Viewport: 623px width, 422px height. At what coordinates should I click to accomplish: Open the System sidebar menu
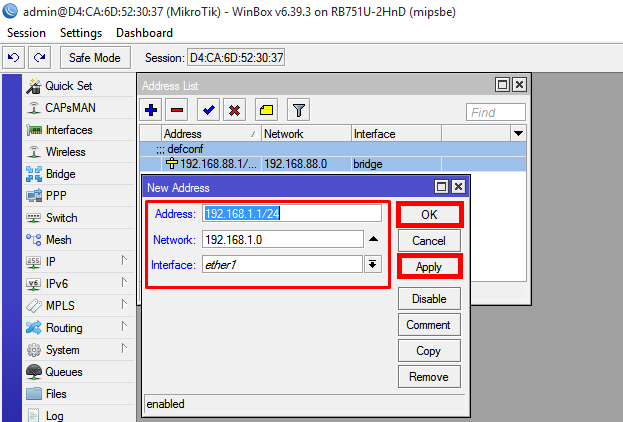(79, 350)
